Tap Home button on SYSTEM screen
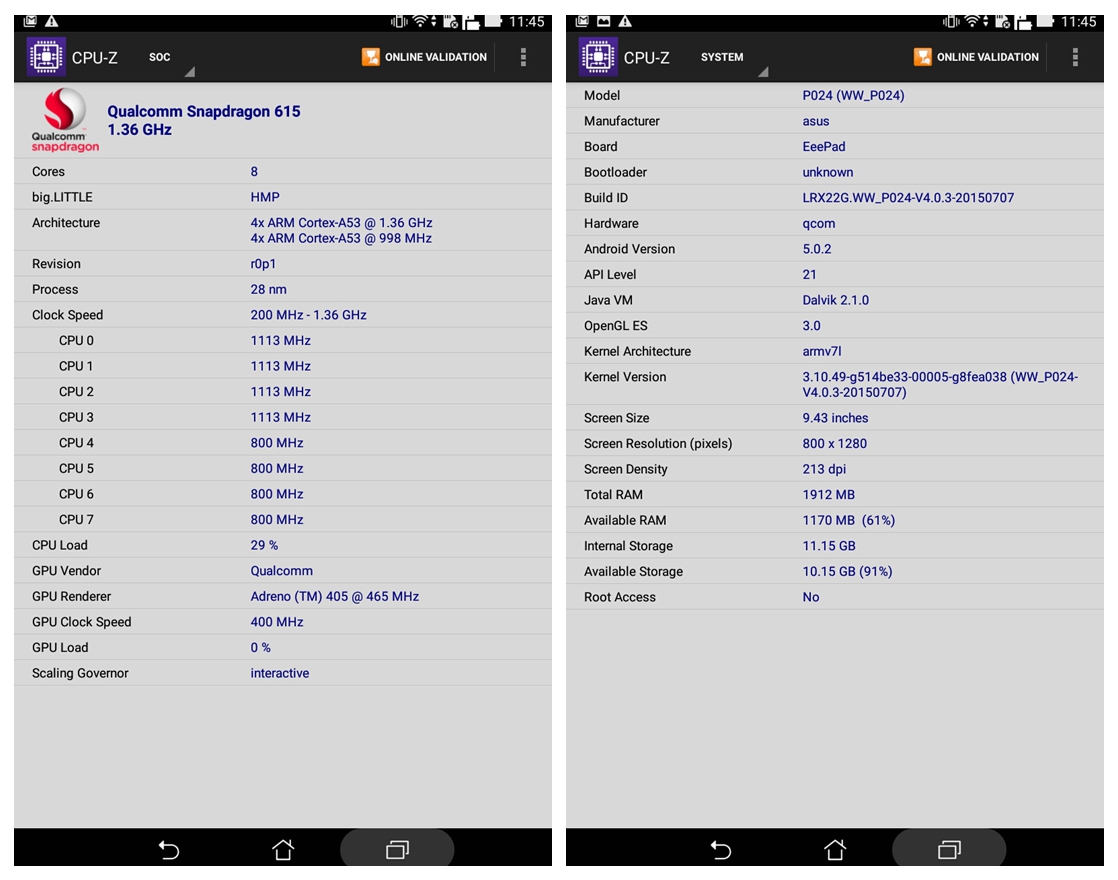1118x880 pixels. (x=835, y=849)
